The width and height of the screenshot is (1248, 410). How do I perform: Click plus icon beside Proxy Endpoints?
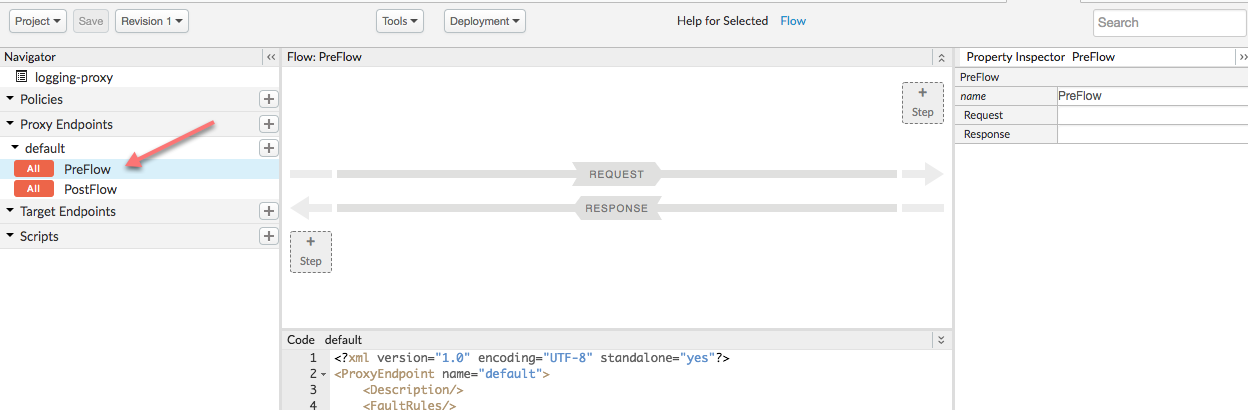[268, 124]
